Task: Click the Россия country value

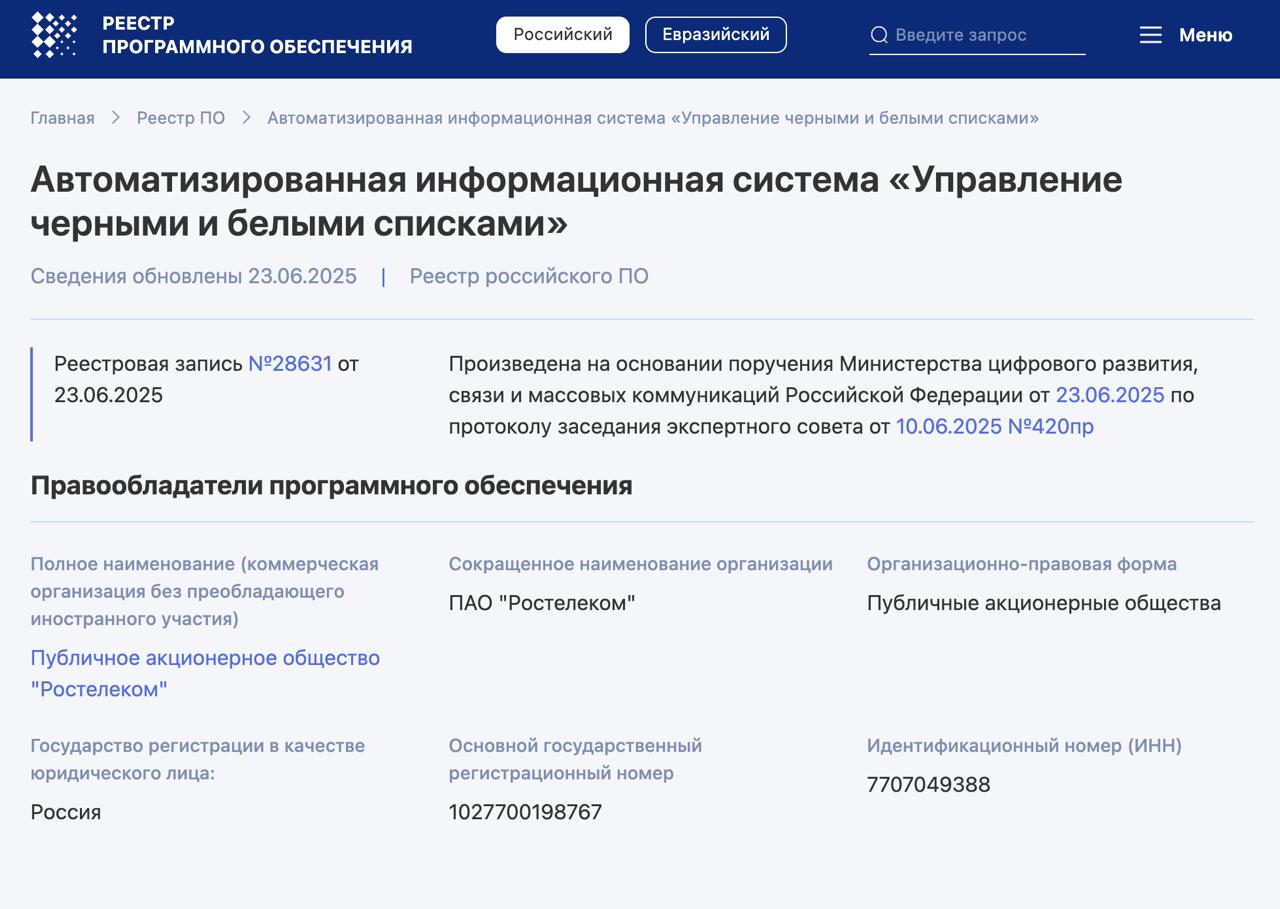Action: click(66, 812)
